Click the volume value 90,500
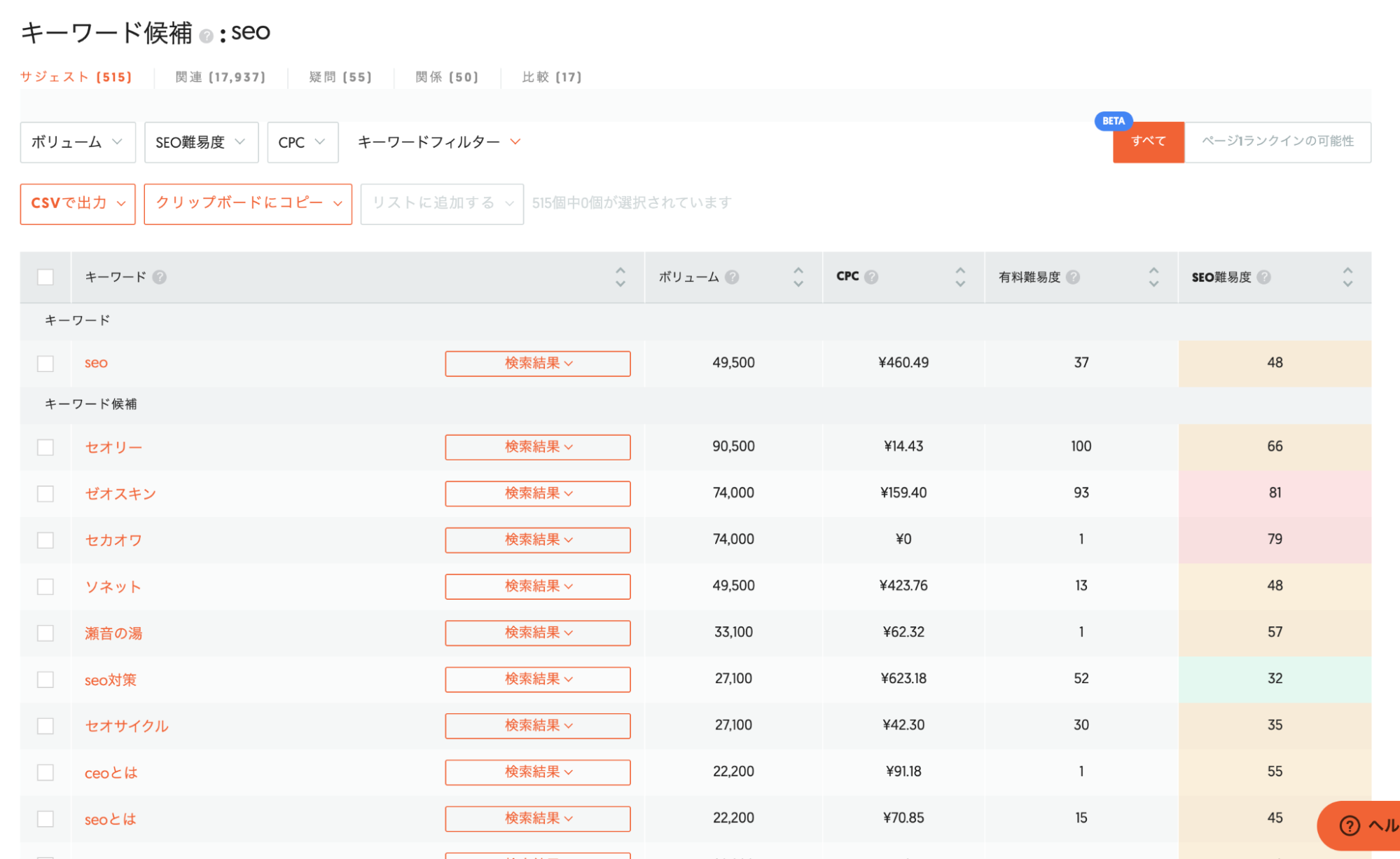 (733, 446)
